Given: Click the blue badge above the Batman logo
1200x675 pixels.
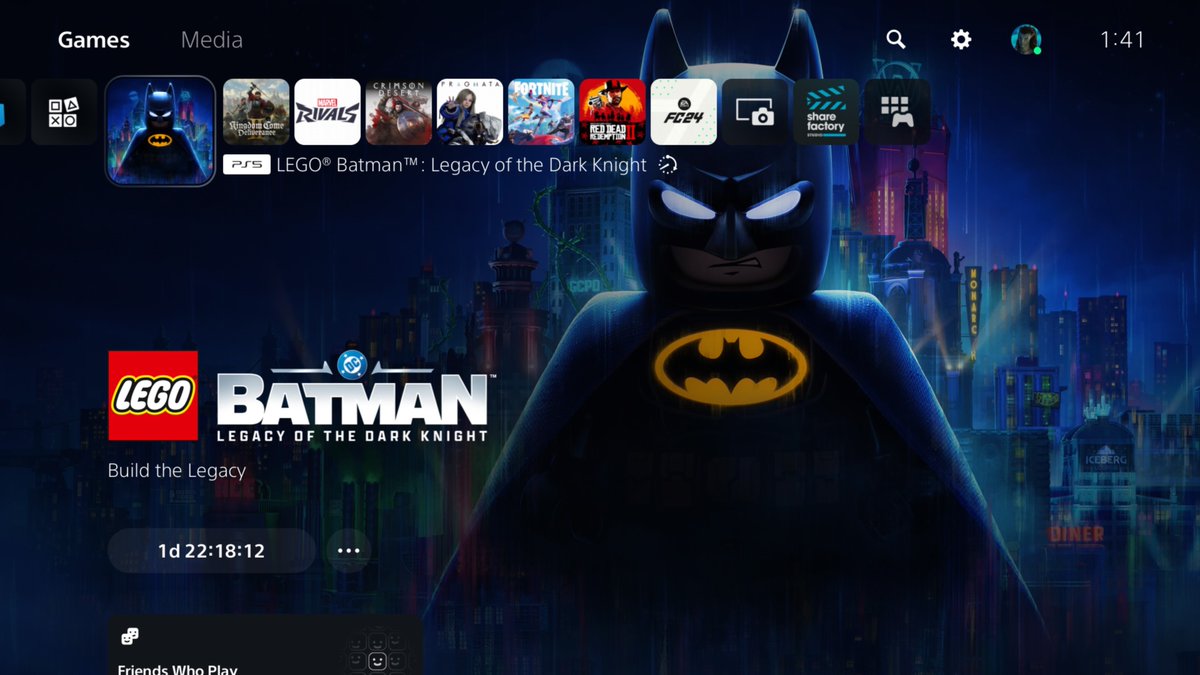Looking at the screenshot, I should click(350, 362).
